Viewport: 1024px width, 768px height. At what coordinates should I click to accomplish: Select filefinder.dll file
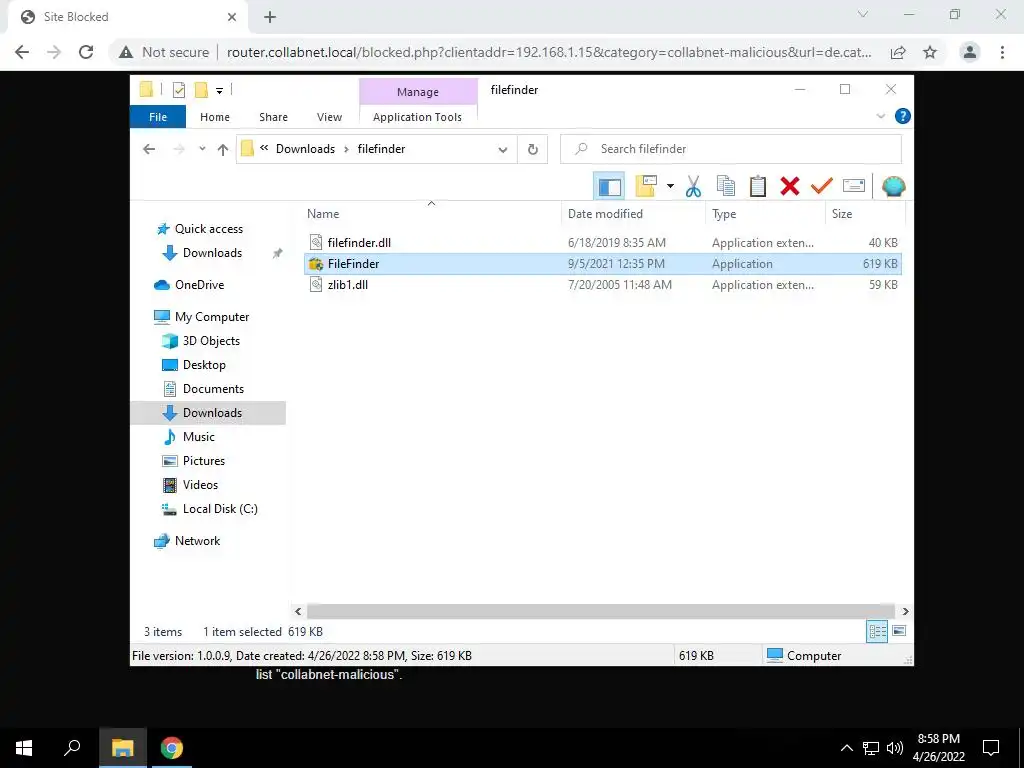pos(602,243)
